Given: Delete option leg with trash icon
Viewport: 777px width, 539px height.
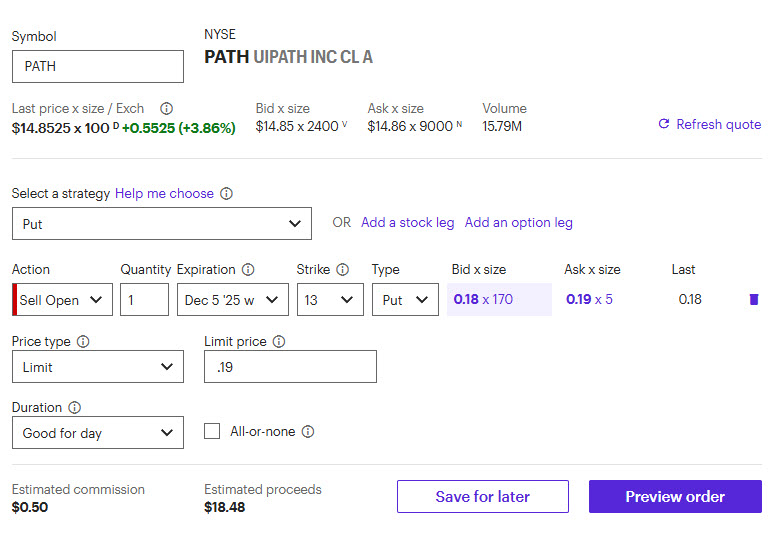Looking at the screenshot, I should [753, 299].
